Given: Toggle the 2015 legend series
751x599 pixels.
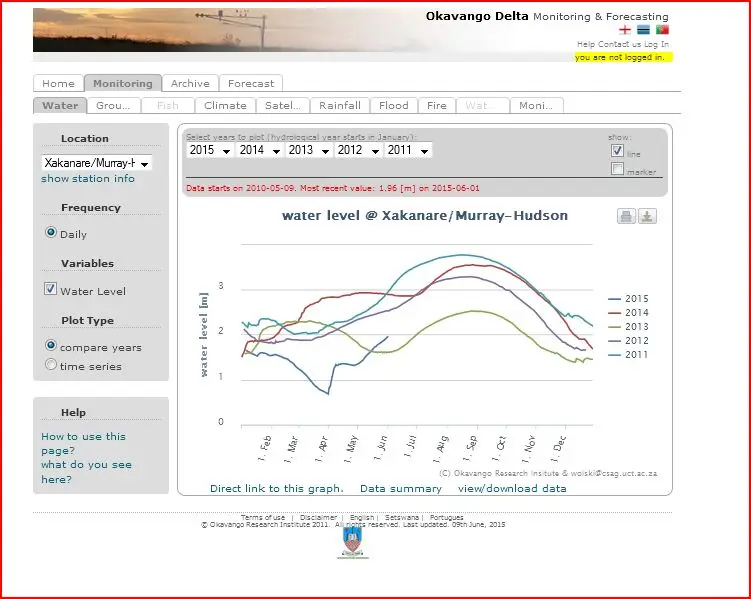Looking at the screenshot, I should (x=628, y=298).
